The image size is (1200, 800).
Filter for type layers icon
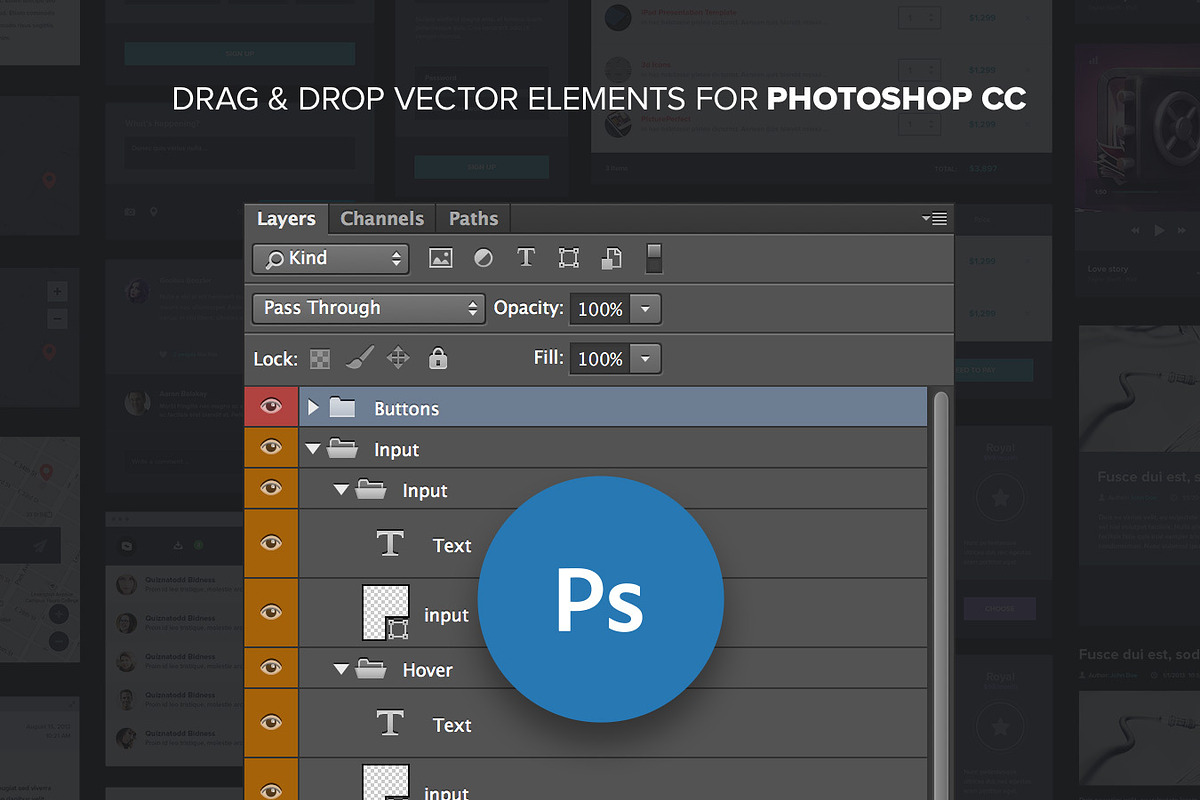pyautogui.click(x=526, y=258)
